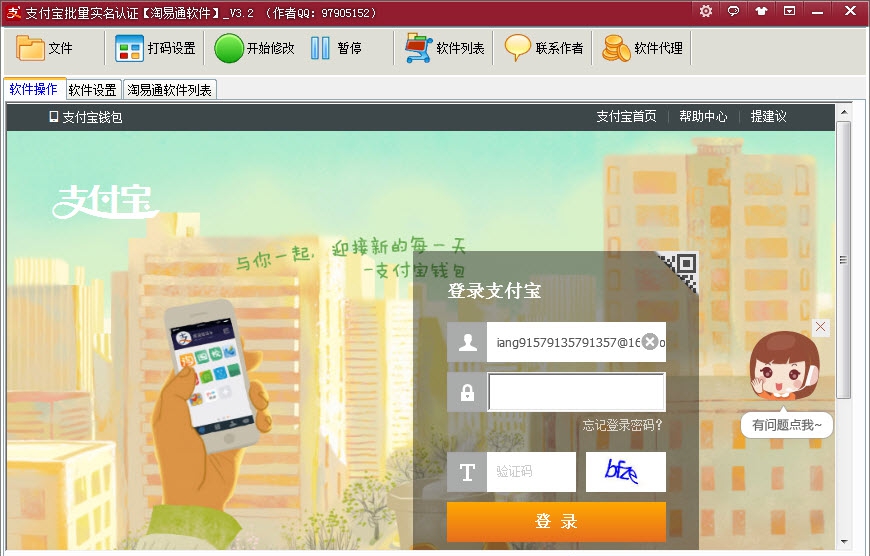
Task: Open 帮助中心 link
Action: 703,117
